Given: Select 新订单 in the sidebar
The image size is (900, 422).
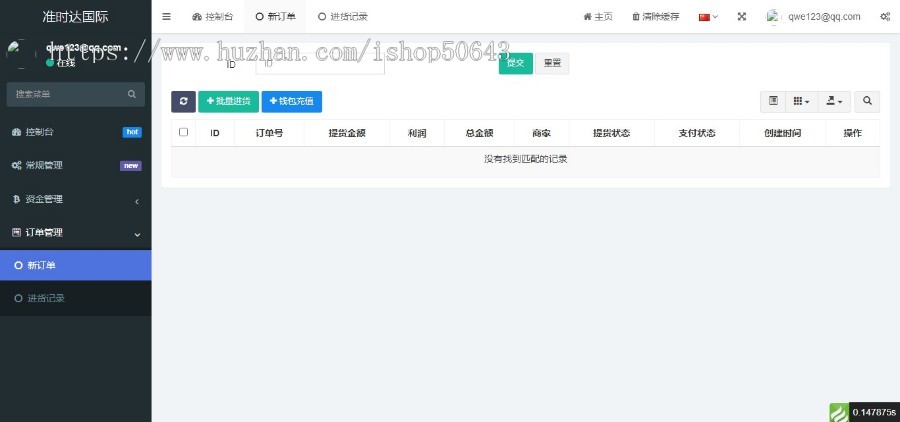Looking at the screenshot, I should coord(76,265).
